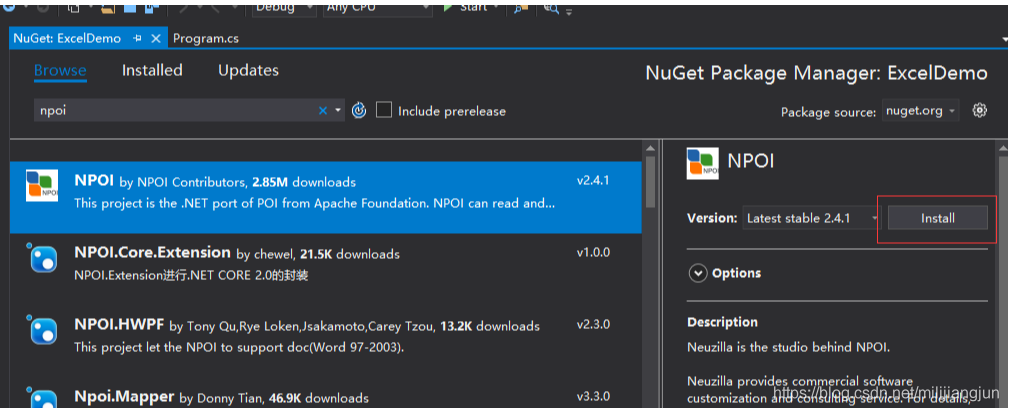This screenshot has height=412, width=1009.
Task: Click the NPOI description text in list
Action: click(x=315, y=203)
